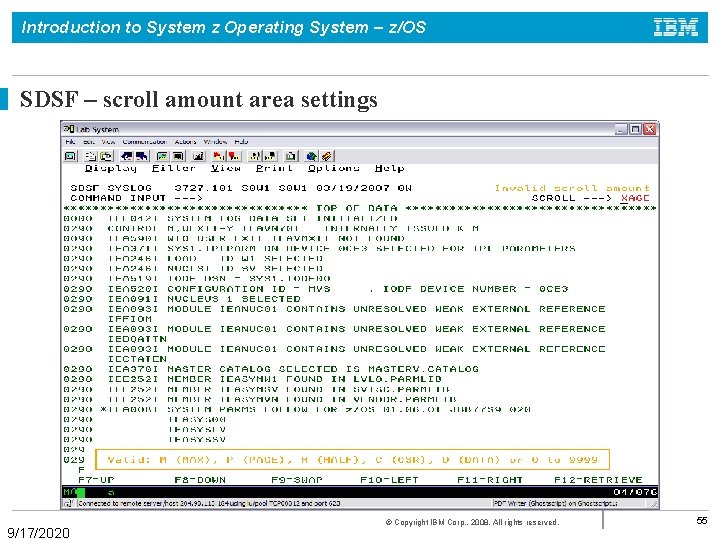Screen dimensions: 720x540
Task: Click the Print Screen toolbar icon
Action: click(x=70, y=157)
